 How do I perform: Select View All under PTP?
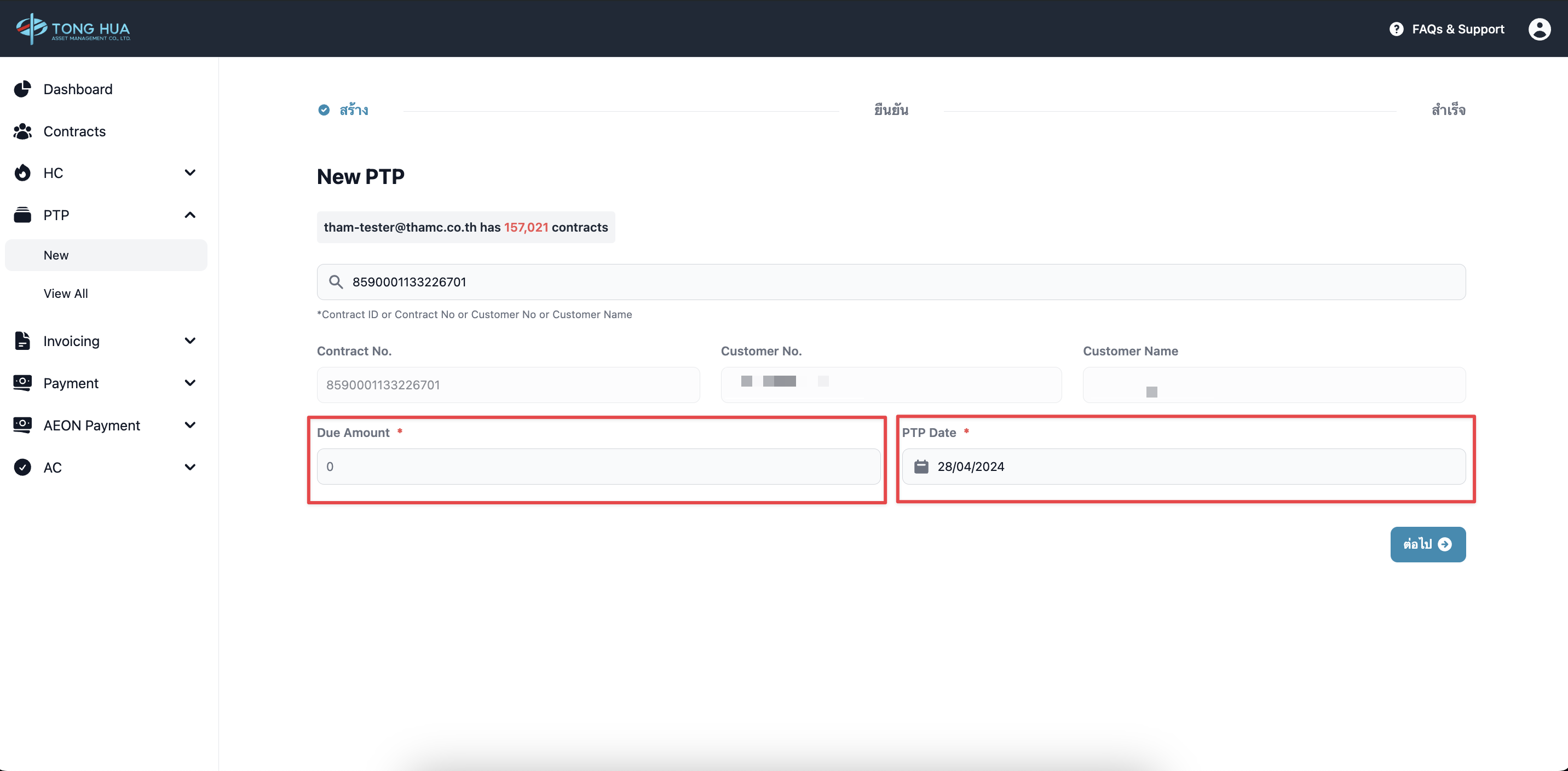tap(66, 294)
